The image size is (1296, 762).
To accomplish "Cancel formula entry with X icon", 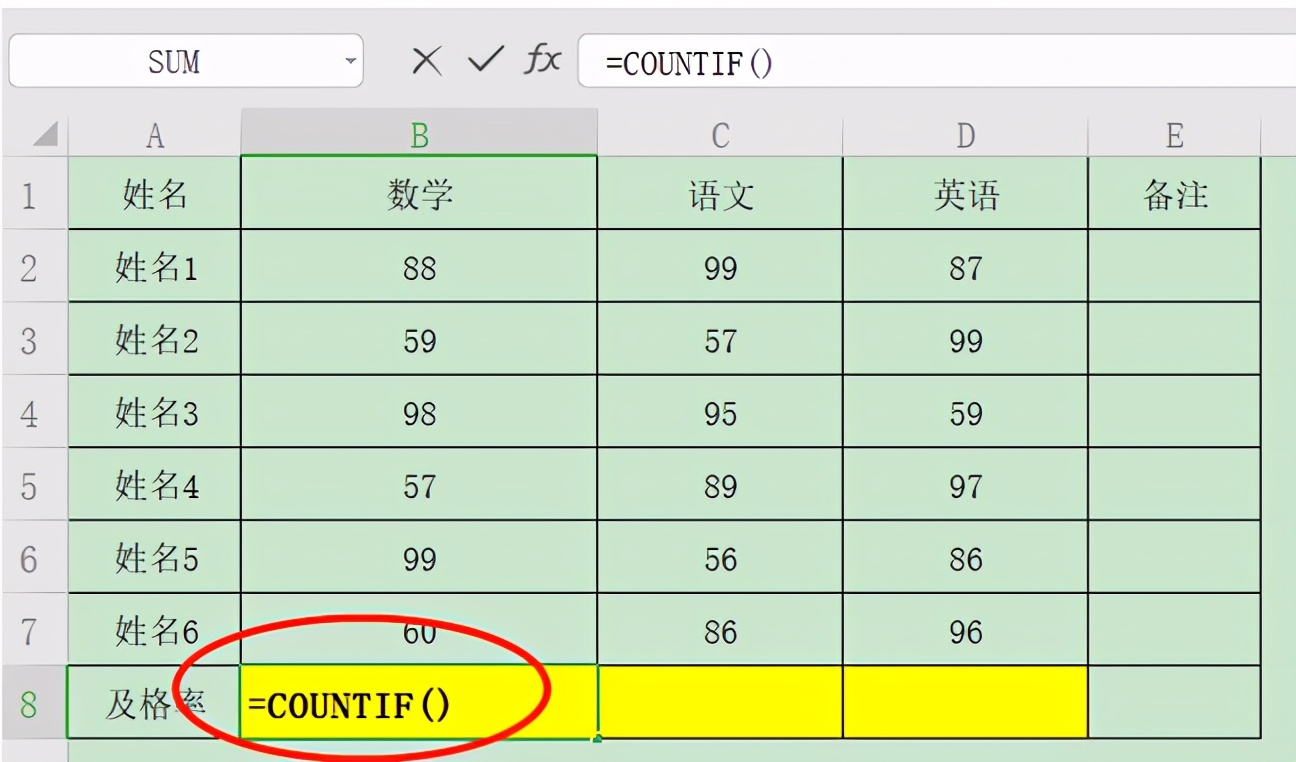I will point(427,62).
